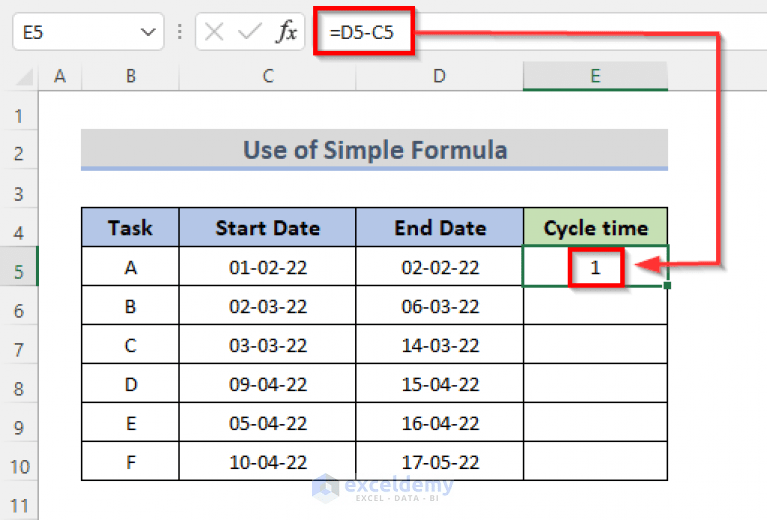This screenshot has width=767, height=520.
Task: Select the 'Start Date' header cell
Action: point(268,227)
